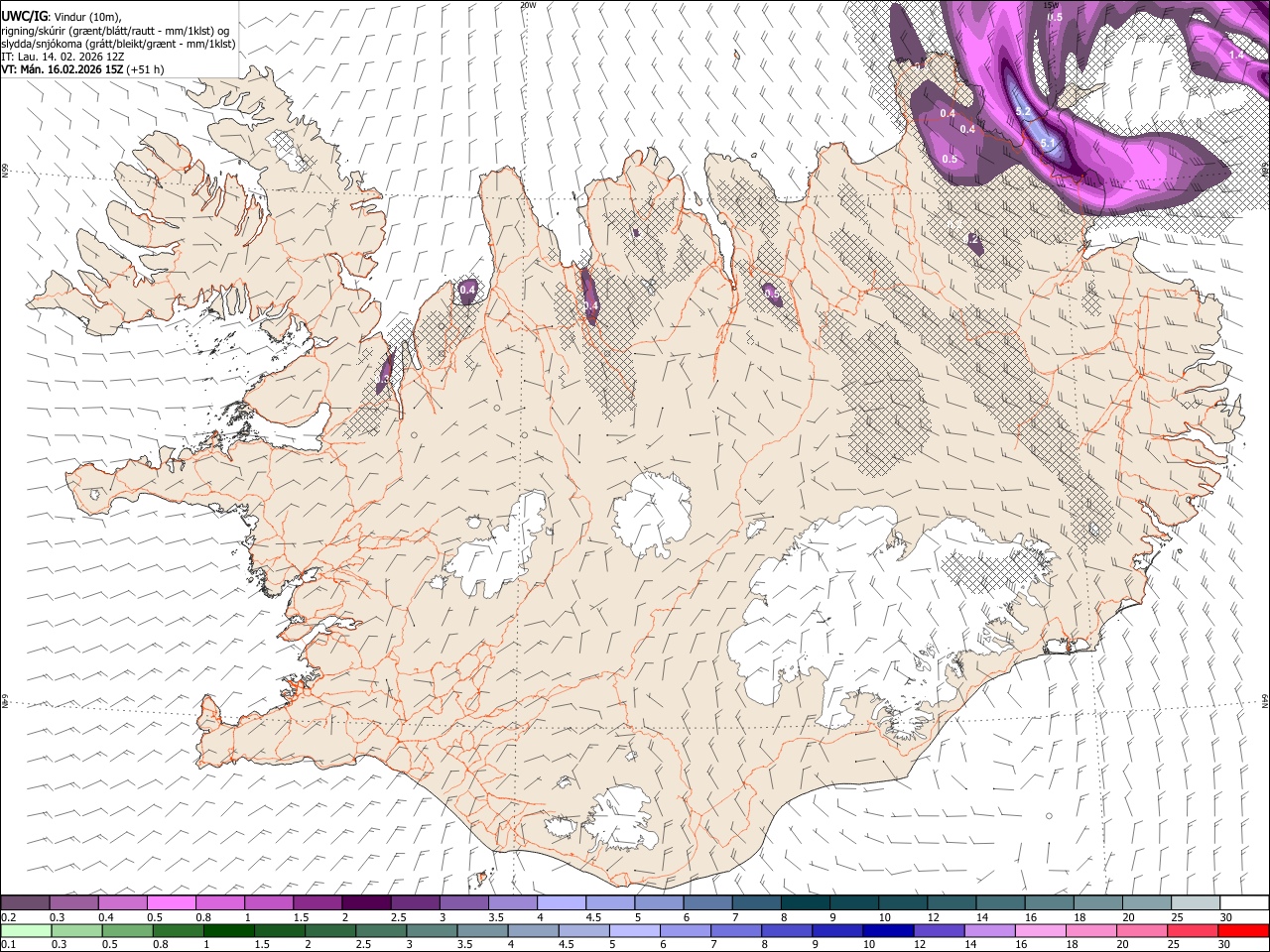Click the light purple rain-scale swatch between 14 and 16

click(x=987, y=930)
